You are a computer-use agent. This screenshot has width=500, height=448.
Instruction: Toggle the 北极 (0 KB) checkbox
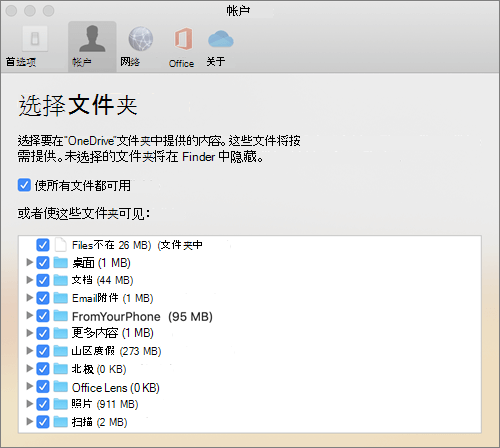[x=43, y=369]
